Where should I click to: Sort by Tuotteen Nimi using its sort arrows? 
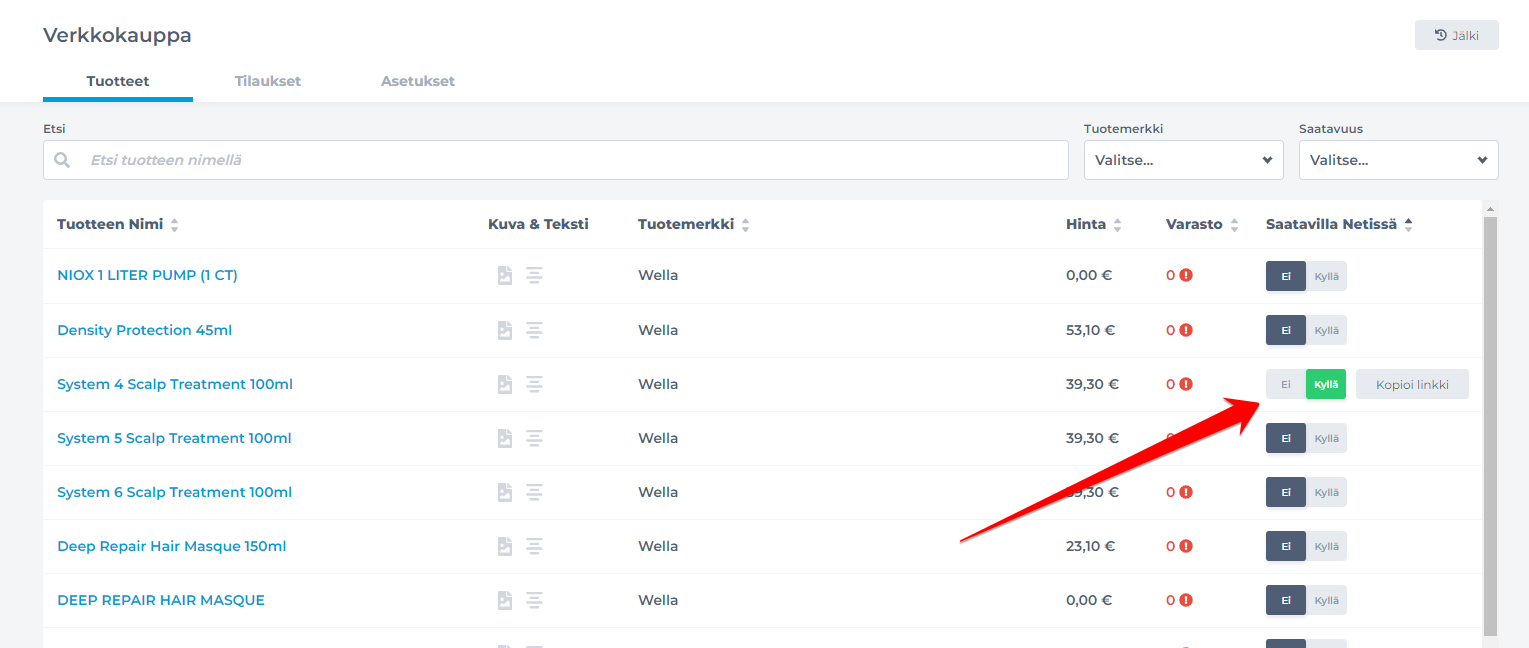[174, 225]
